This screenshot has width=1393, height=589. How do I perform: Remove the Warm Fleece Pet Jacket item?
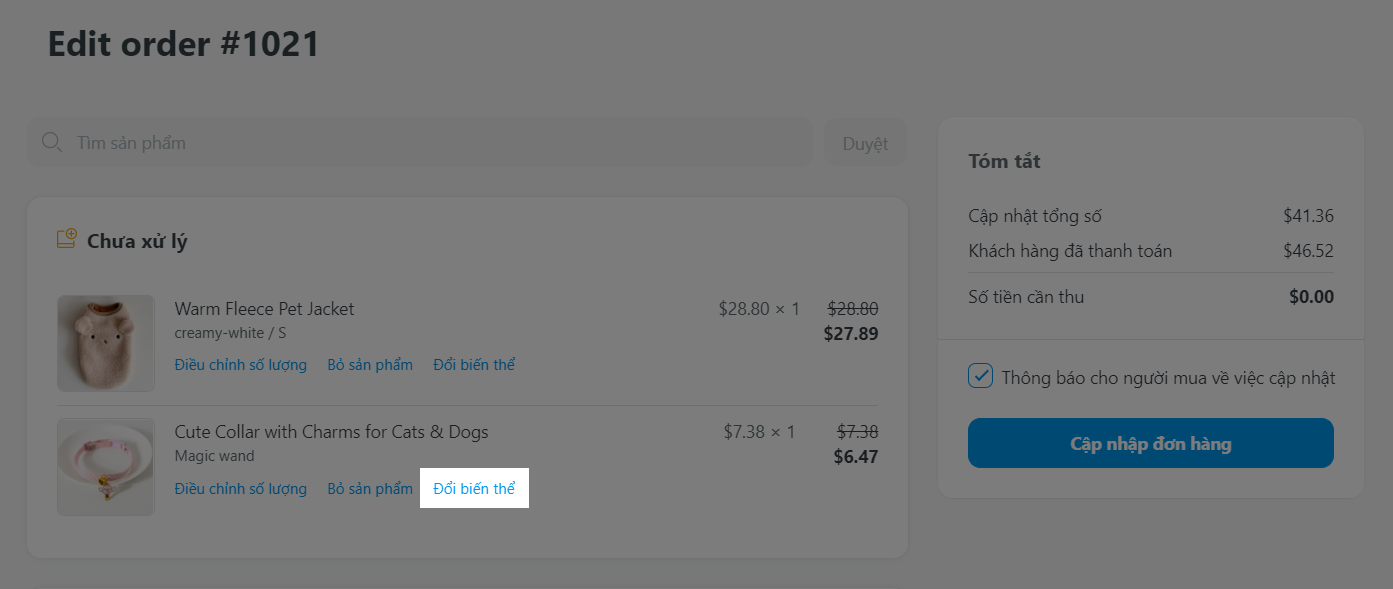click(x=370, y=365)
